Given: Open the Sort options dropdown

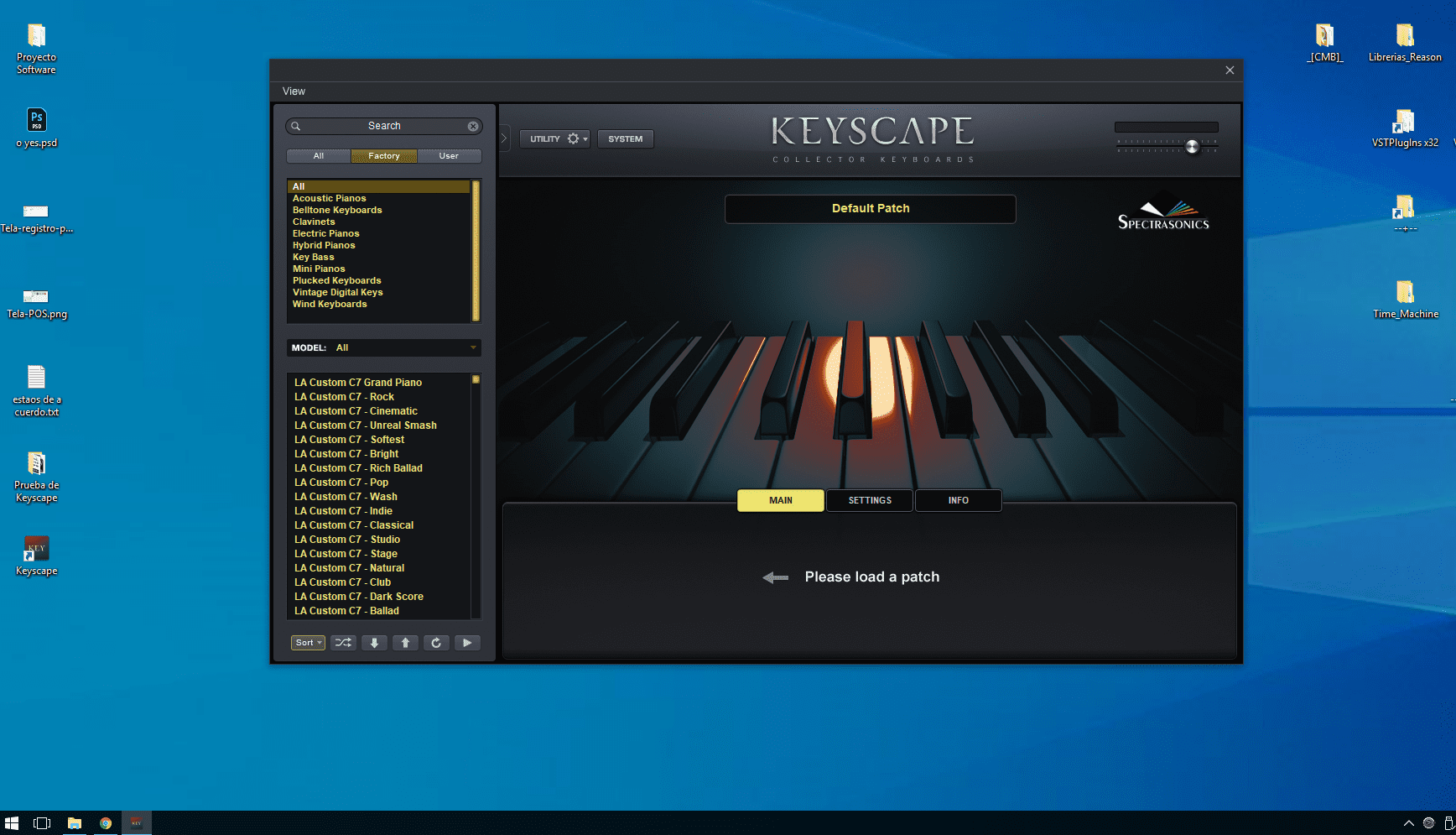Looking at the screenshot, I should tap(307, 642).
